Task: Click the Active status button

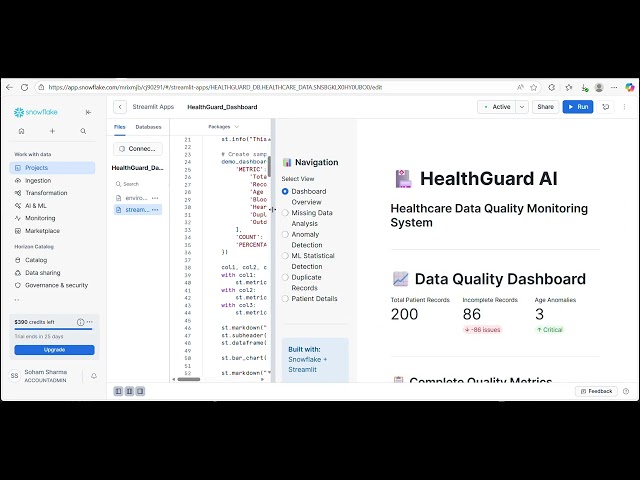Action: (496, 107)
